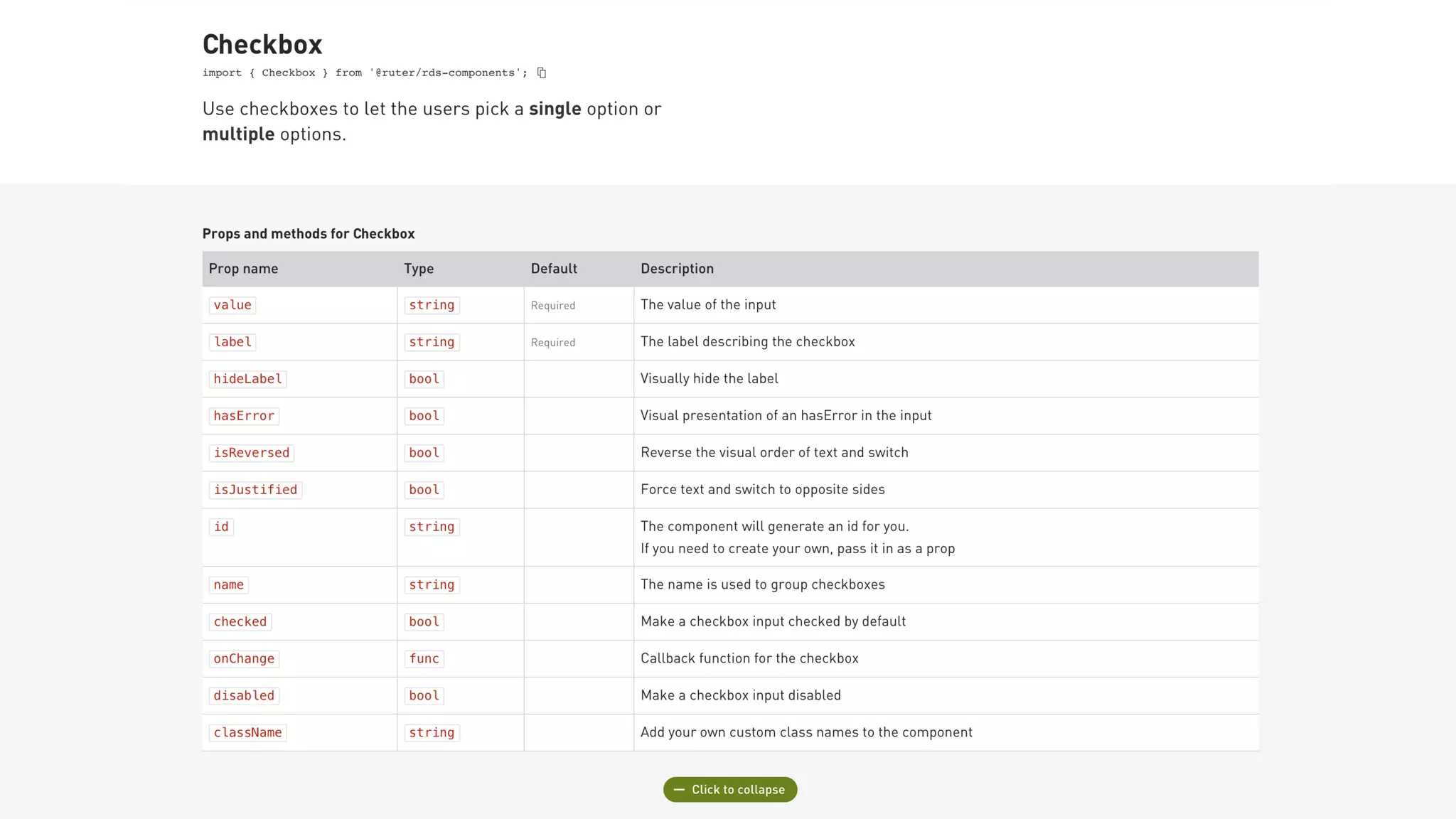This screenshot has width=1456, height=819.
Task: Click the import code text line
Action: click(365, 73)
